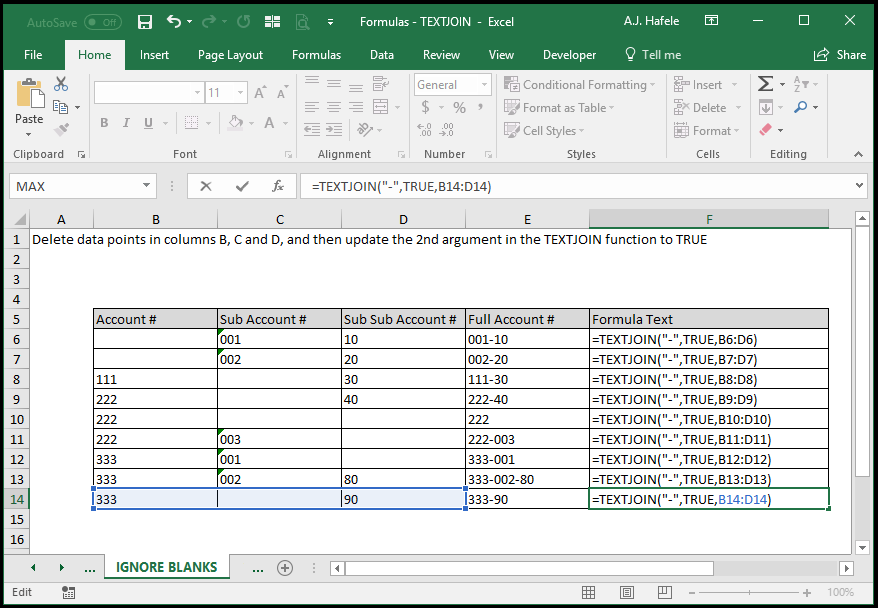Apply Percent Style format
Viewport: 878px width, 608px height.
click(460, 107)
